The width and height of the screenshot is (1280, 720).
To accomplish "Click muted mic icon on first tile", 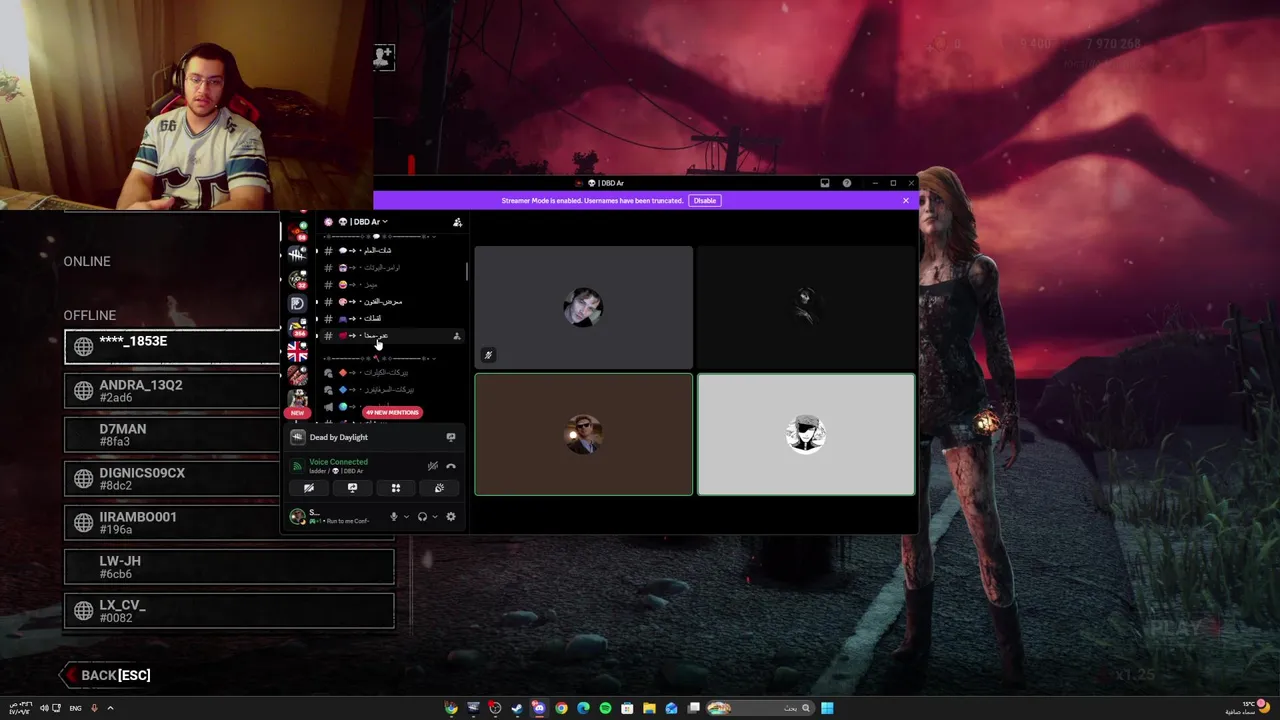I will tap(488, 355).
